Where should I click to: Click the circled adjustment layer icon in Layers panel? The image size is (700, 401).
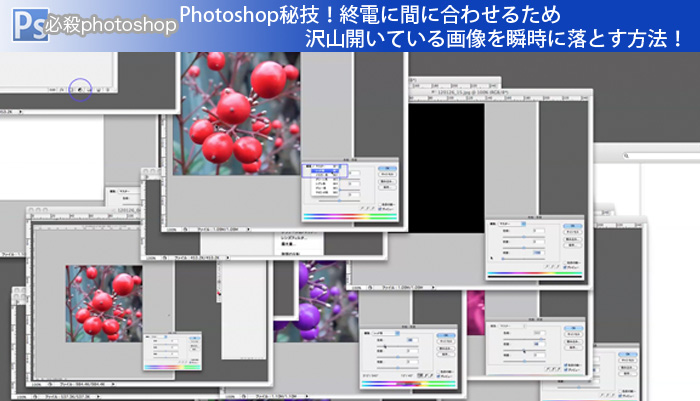click(x=80, y=90)
